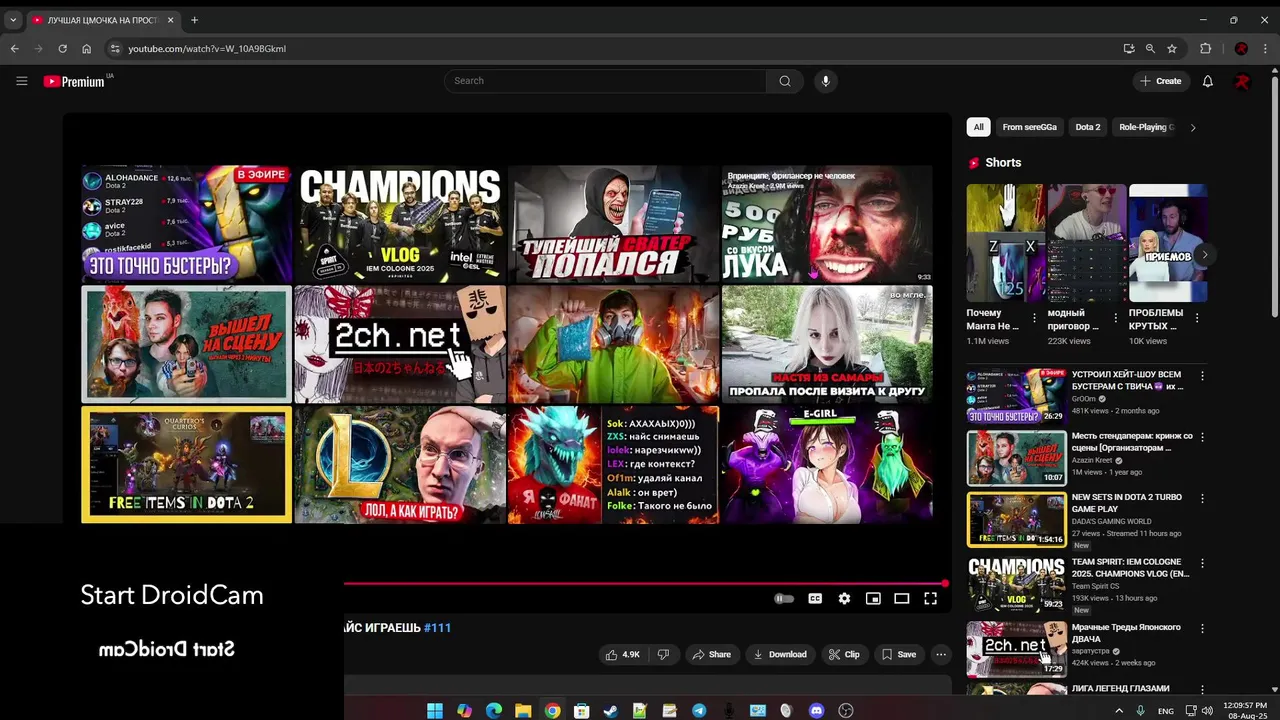The width and height of the screenshot is (1280, 720).
Task: Open the YouTube hamburger guide menu
Action: click(x=21, y=81)
